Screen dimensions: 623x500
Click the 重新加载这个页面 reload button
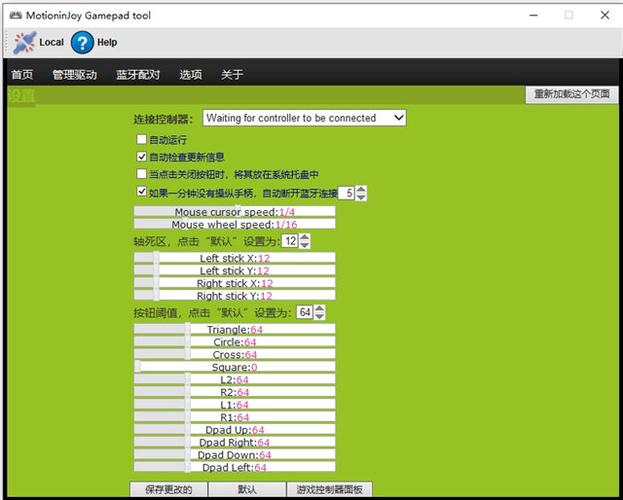(572, 94)
